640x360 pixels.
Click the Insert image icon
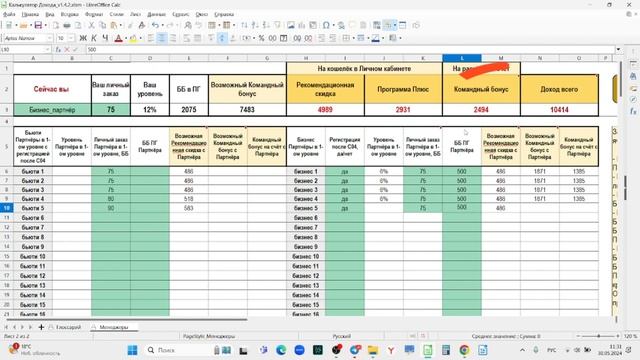[x=291, y=25]
